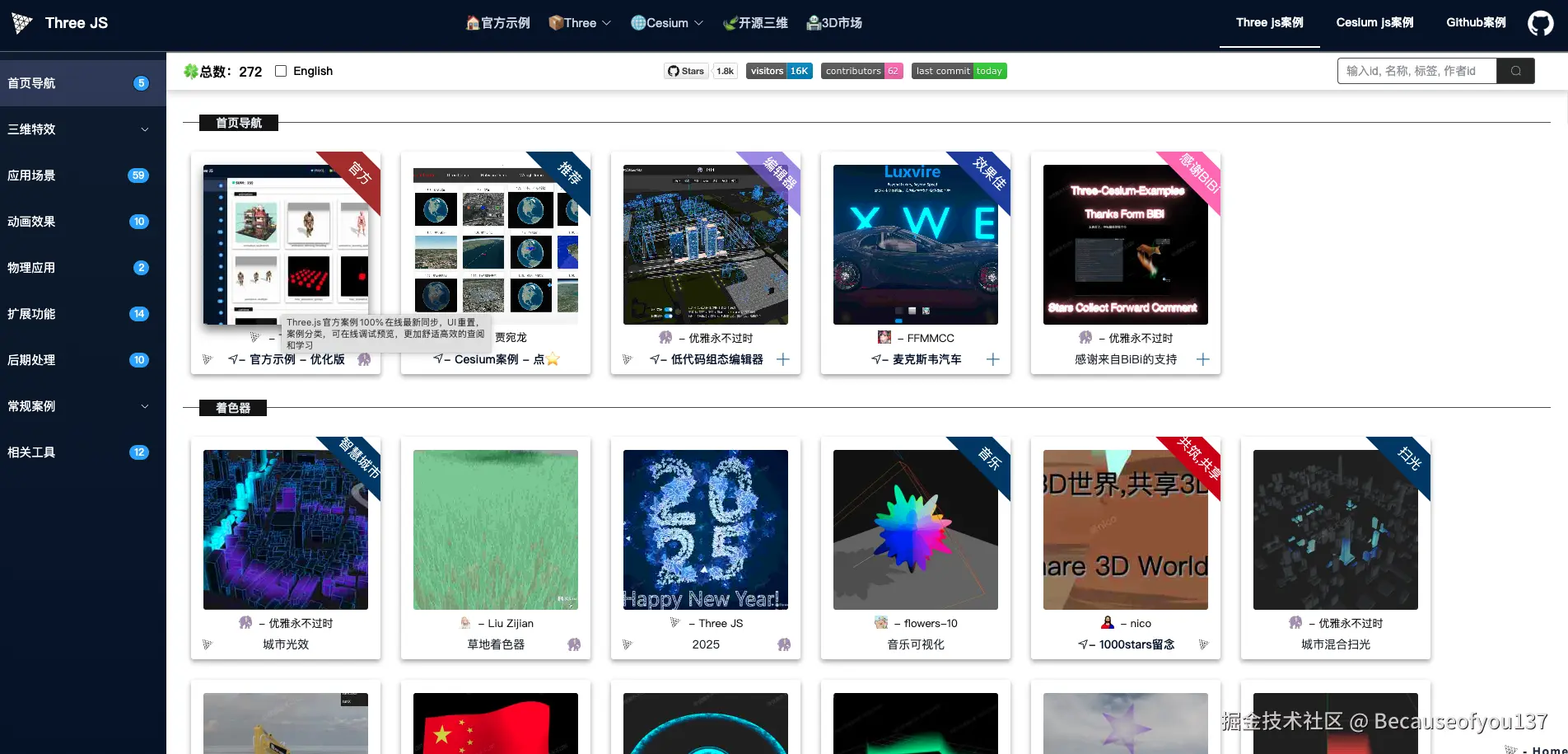Select 后期处理 in the sidebar
This screenshot has height=754, width=1568.
pyautogui.click(x=83, y=360)
